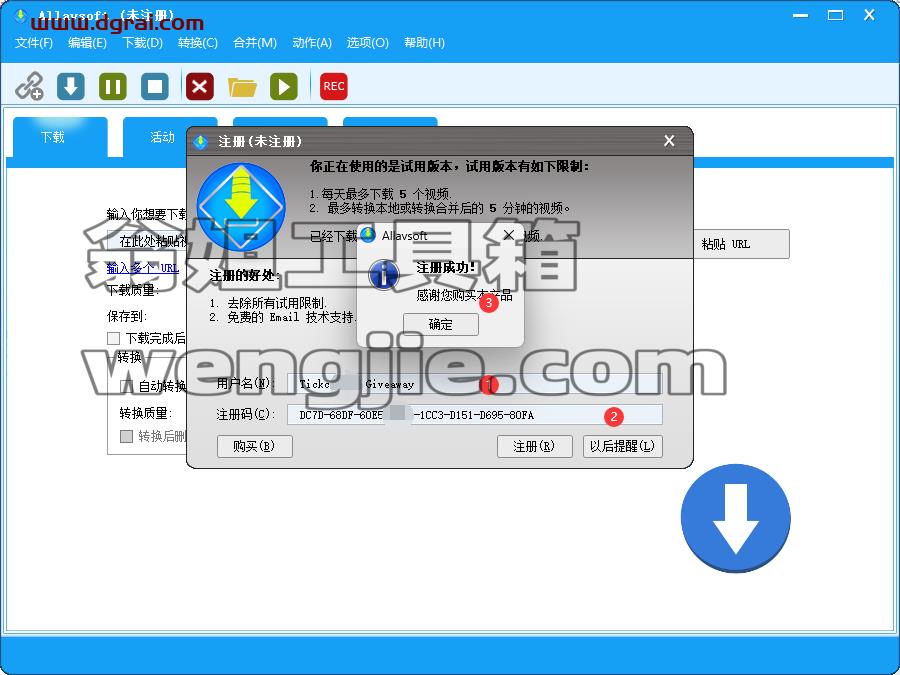This screenshot has height=675, width=900.
Task: Click the URL paste input field
Action: (x=147, y=242)
